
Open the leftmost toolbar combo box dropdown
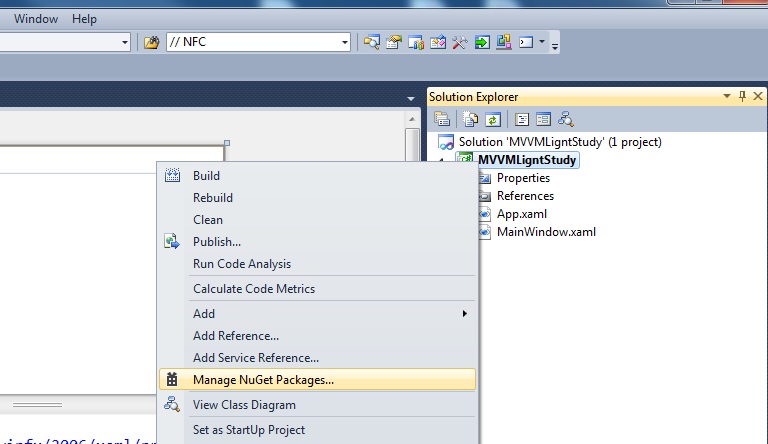pos(125,43)
